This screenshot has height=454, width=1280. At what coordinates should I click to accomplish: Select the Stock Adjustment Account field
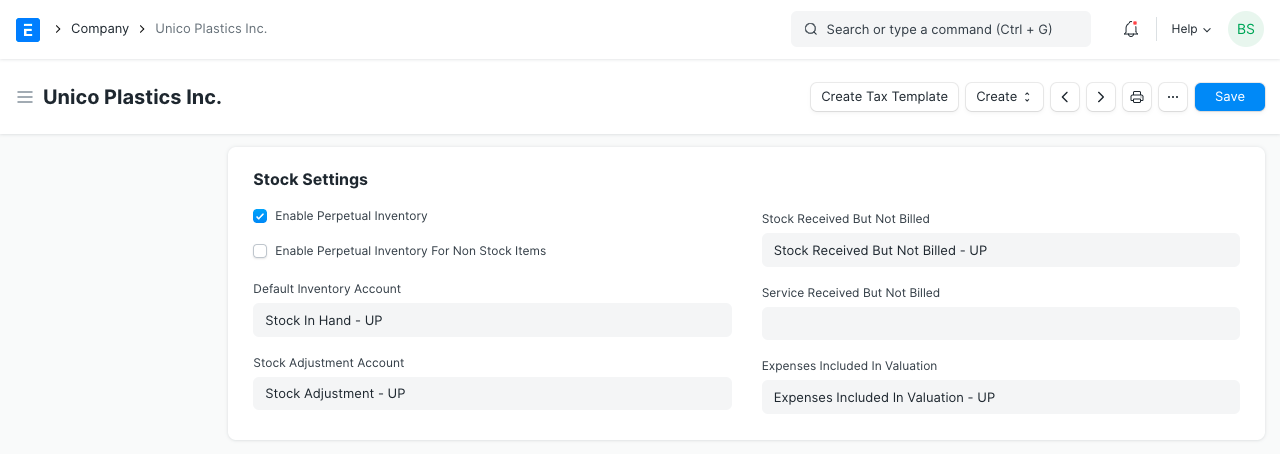pos(492,394)
